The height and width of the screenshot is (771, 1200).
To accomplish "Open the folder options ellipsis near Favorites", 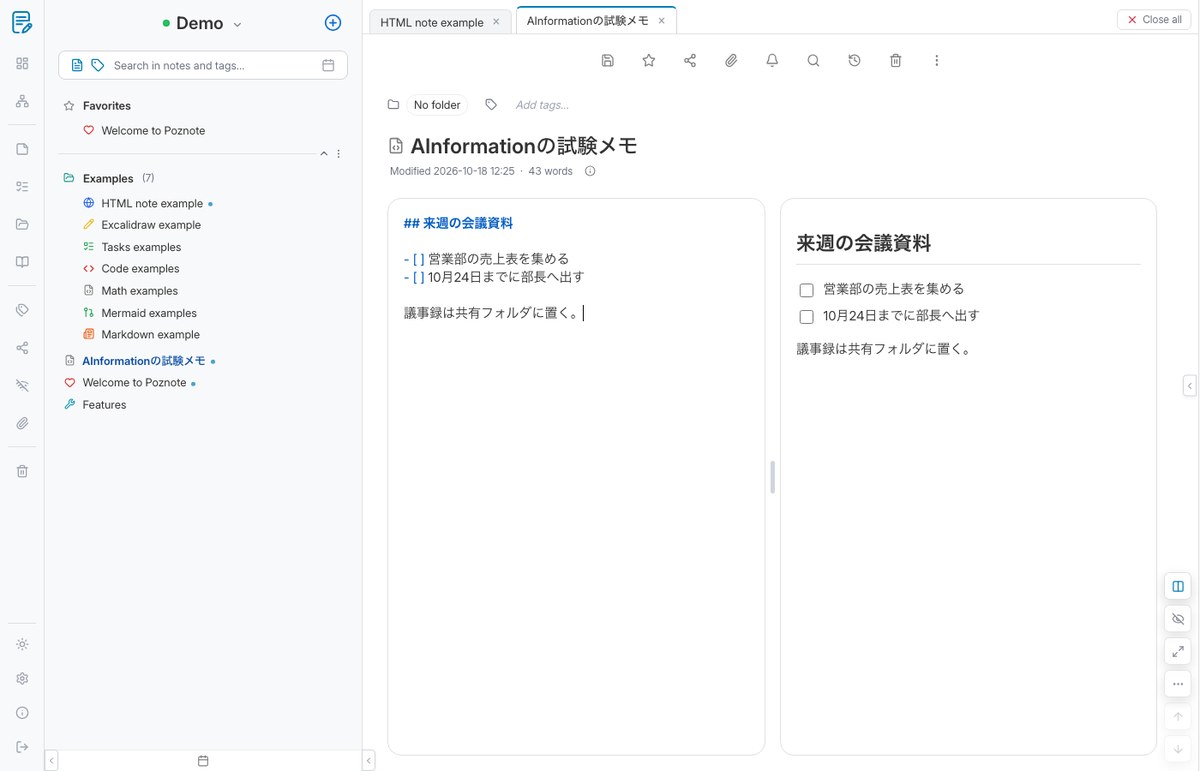I will click(x=339, y=154).
